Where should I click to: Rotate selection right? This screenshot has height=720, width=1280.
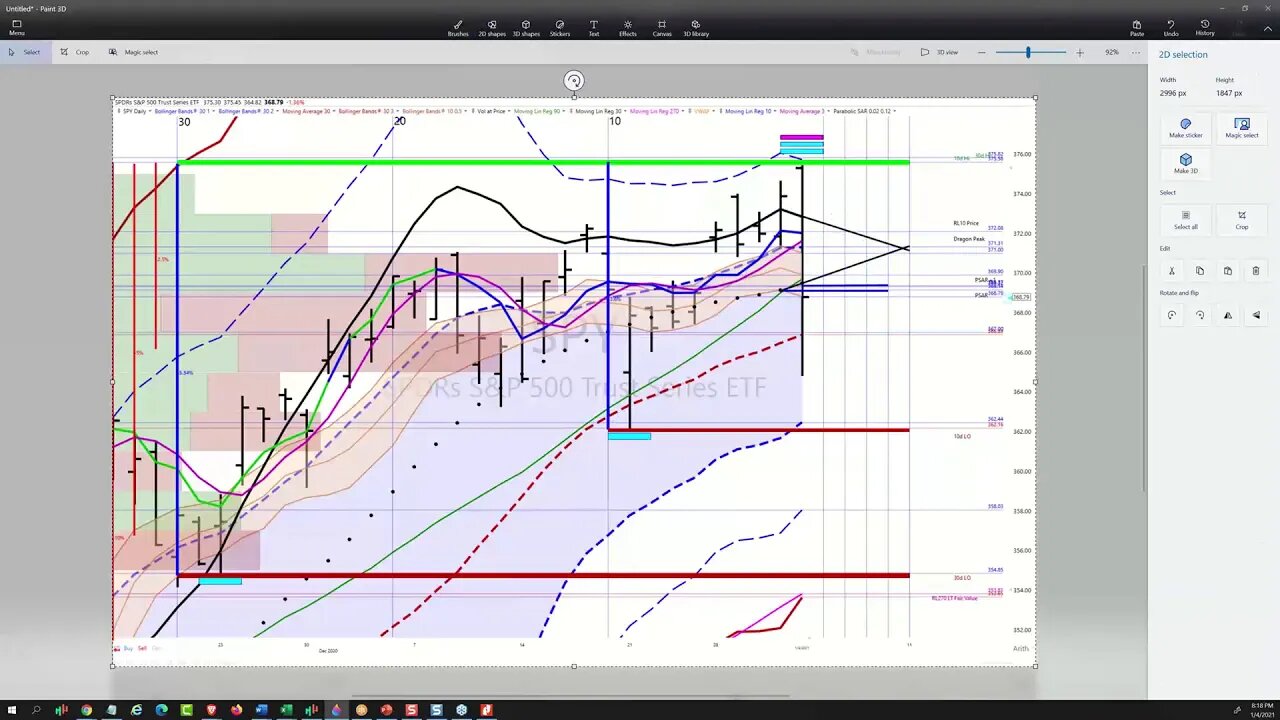point(1200,315)
